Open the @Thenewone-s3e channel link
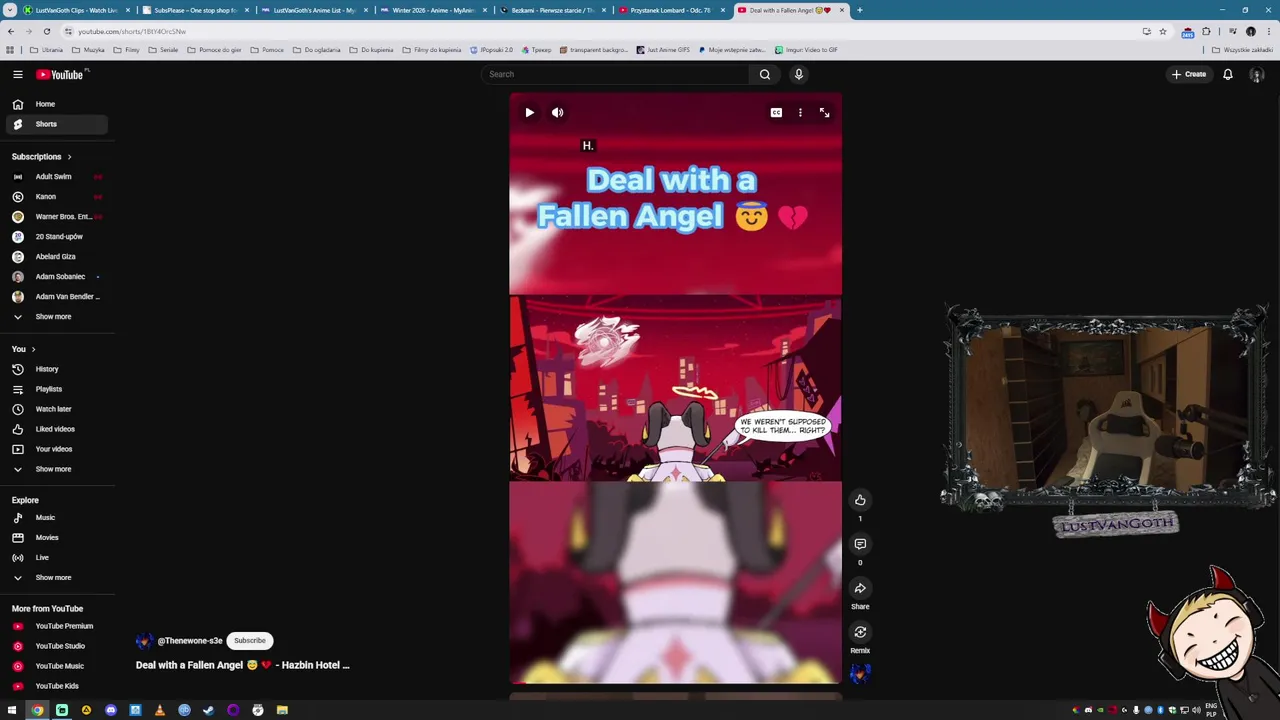 (x=190, y=641)
